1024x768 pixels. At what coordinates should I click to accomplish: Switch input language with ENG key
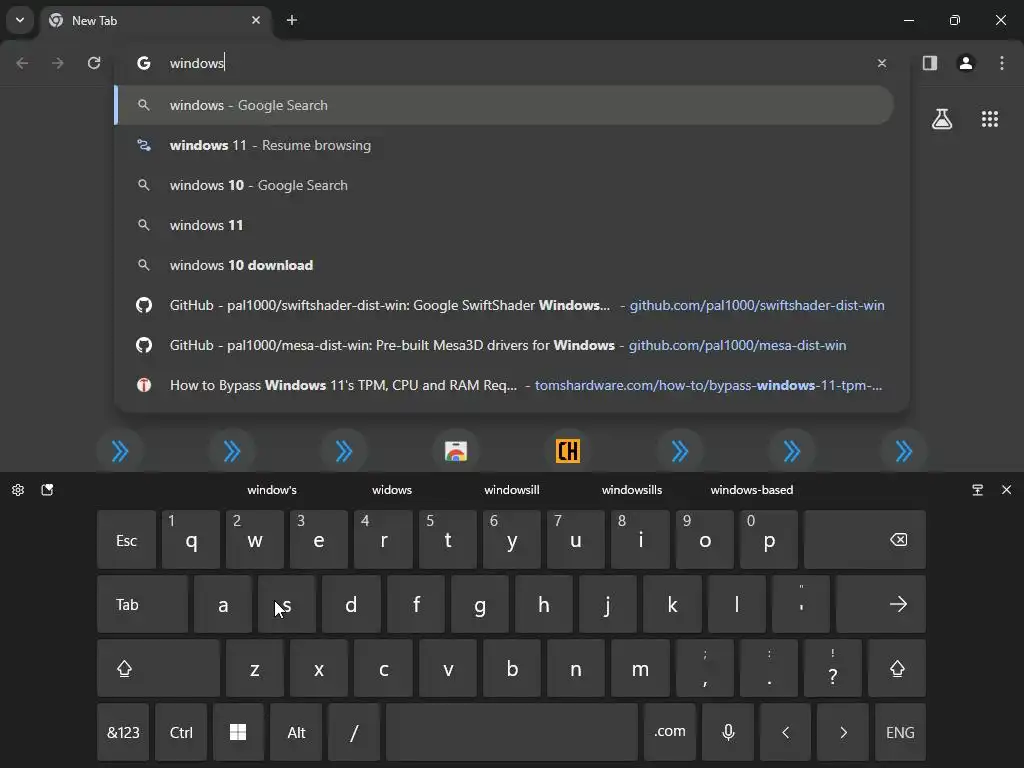[x=901, y=732]
